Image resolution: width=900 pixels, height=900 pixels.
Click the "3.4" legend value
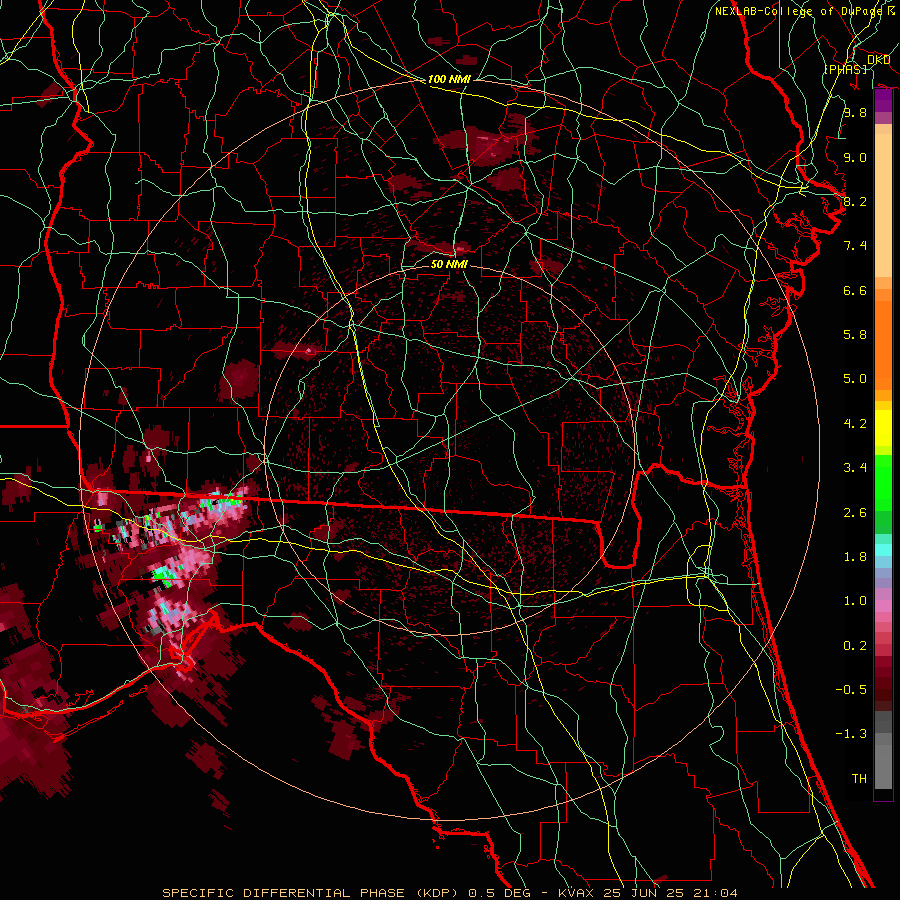coord(855,468)
